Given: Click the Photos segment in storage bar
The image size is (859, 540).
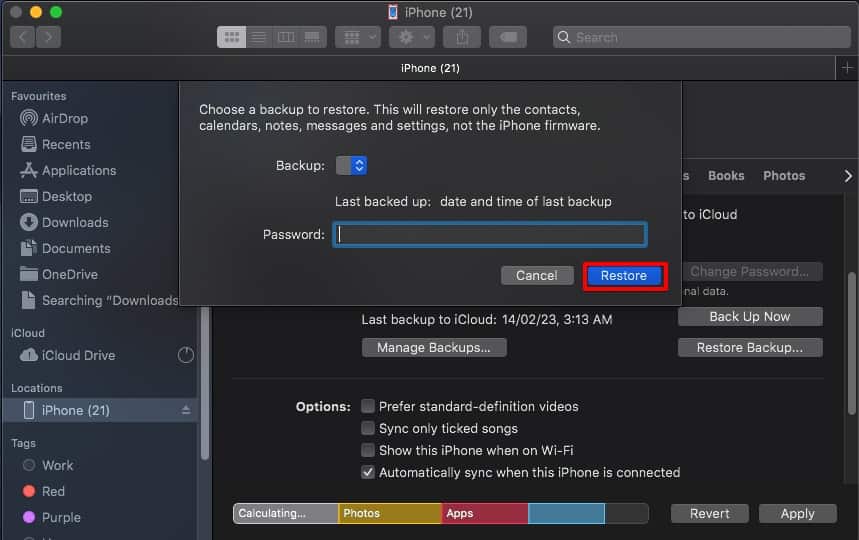Looking at the screenshot, I should 389,513.
